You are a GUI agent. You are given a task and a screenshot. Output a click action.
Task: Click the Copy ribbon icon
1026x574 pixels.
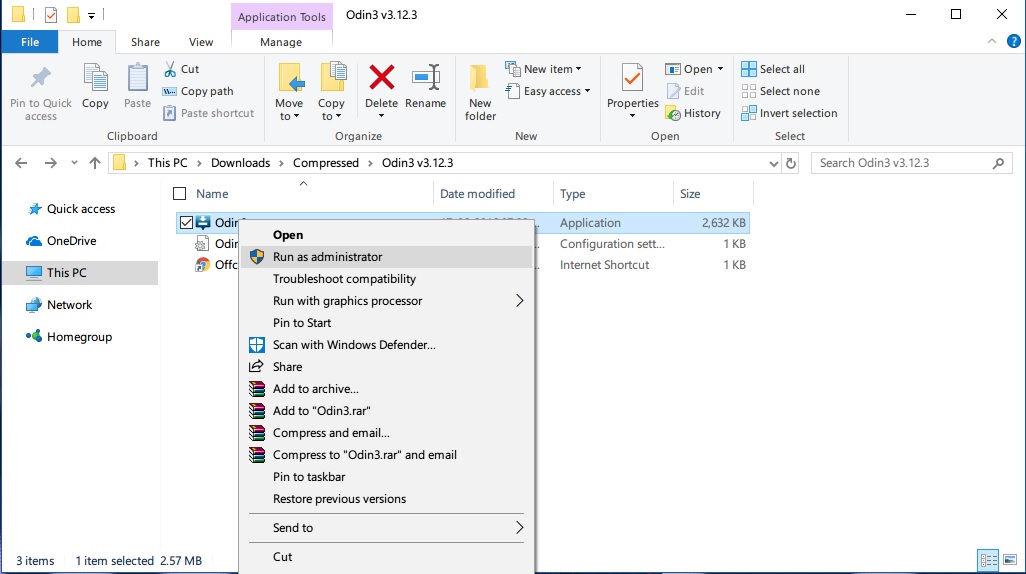tap(96, 78)
